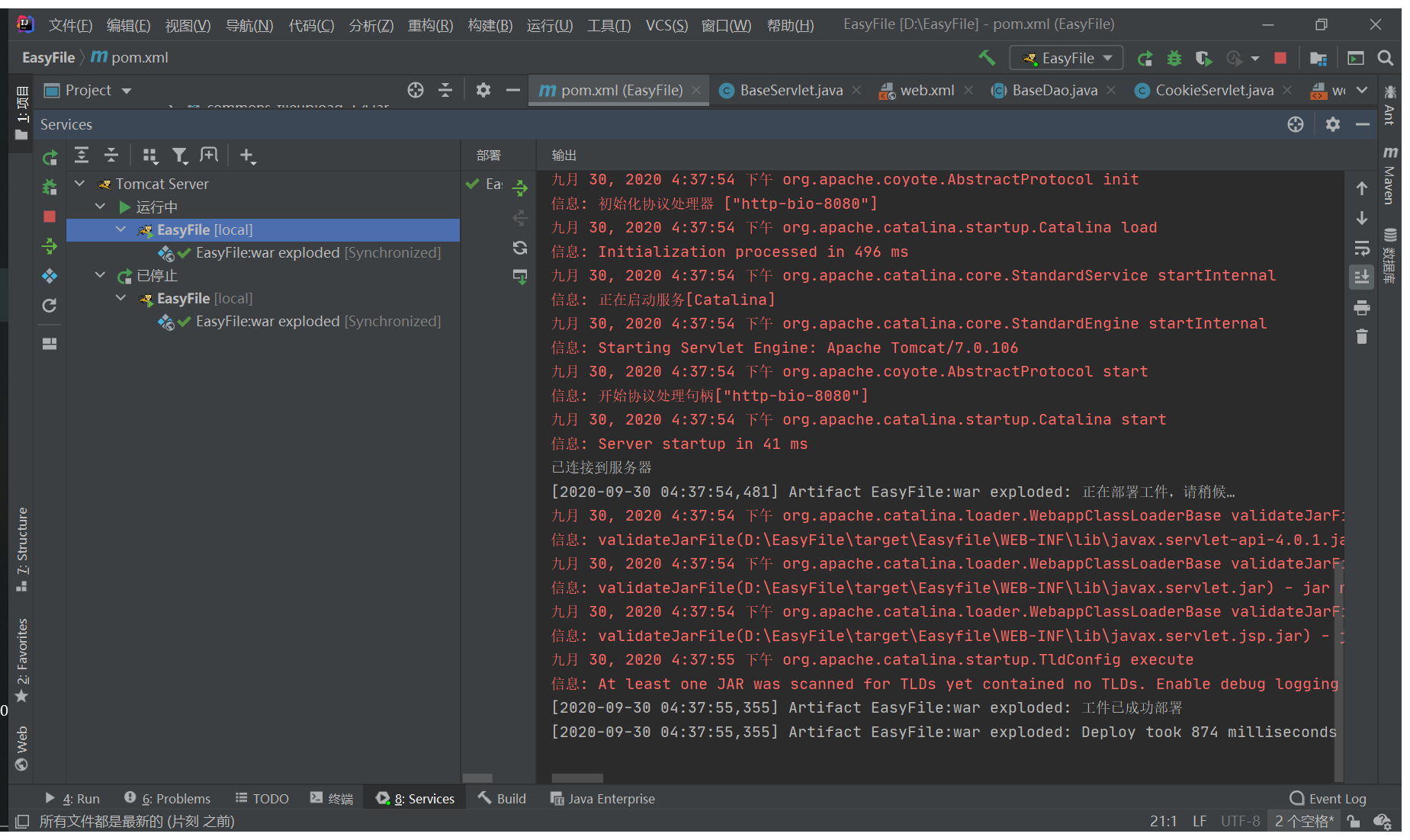Collapse EasyFile [local] under 已停止
Screen dimensions: 1410x840
point(120,298)
